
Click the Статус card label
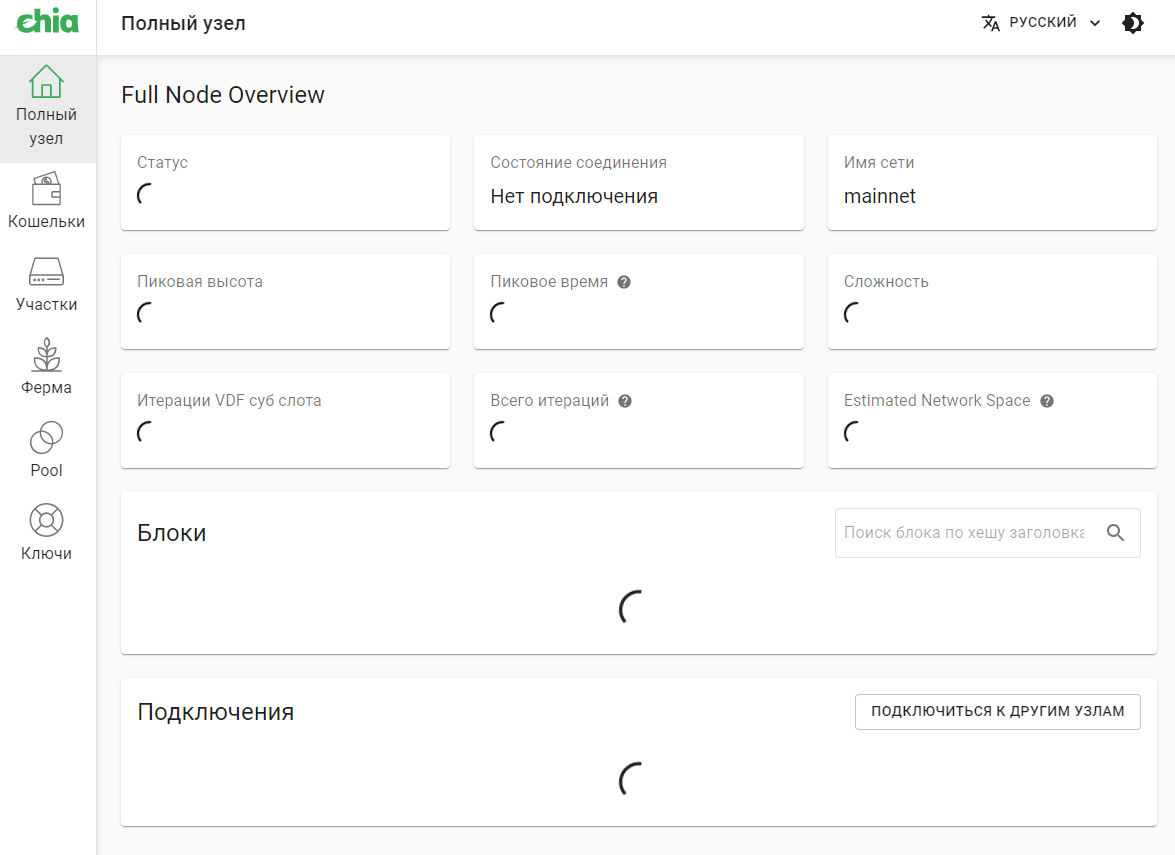[x=162, y=163]
